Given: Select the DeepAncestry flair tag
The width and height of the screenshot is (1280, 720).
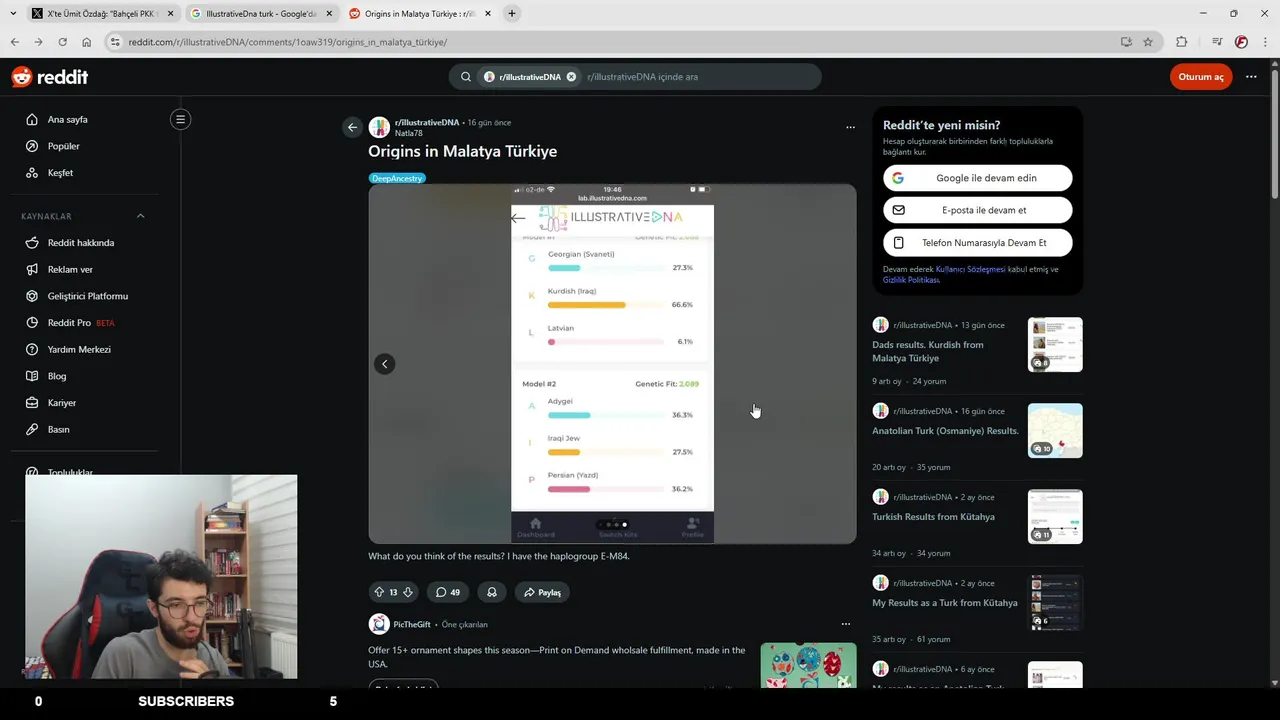Looking at the screenshot, I should click(397, 178).
